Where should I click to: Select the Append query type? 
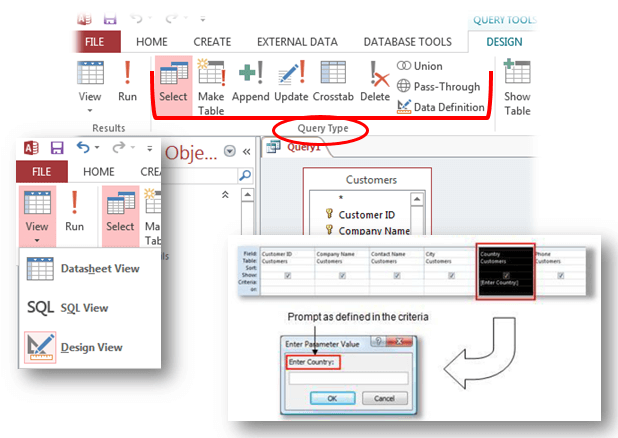click(251, 82)
